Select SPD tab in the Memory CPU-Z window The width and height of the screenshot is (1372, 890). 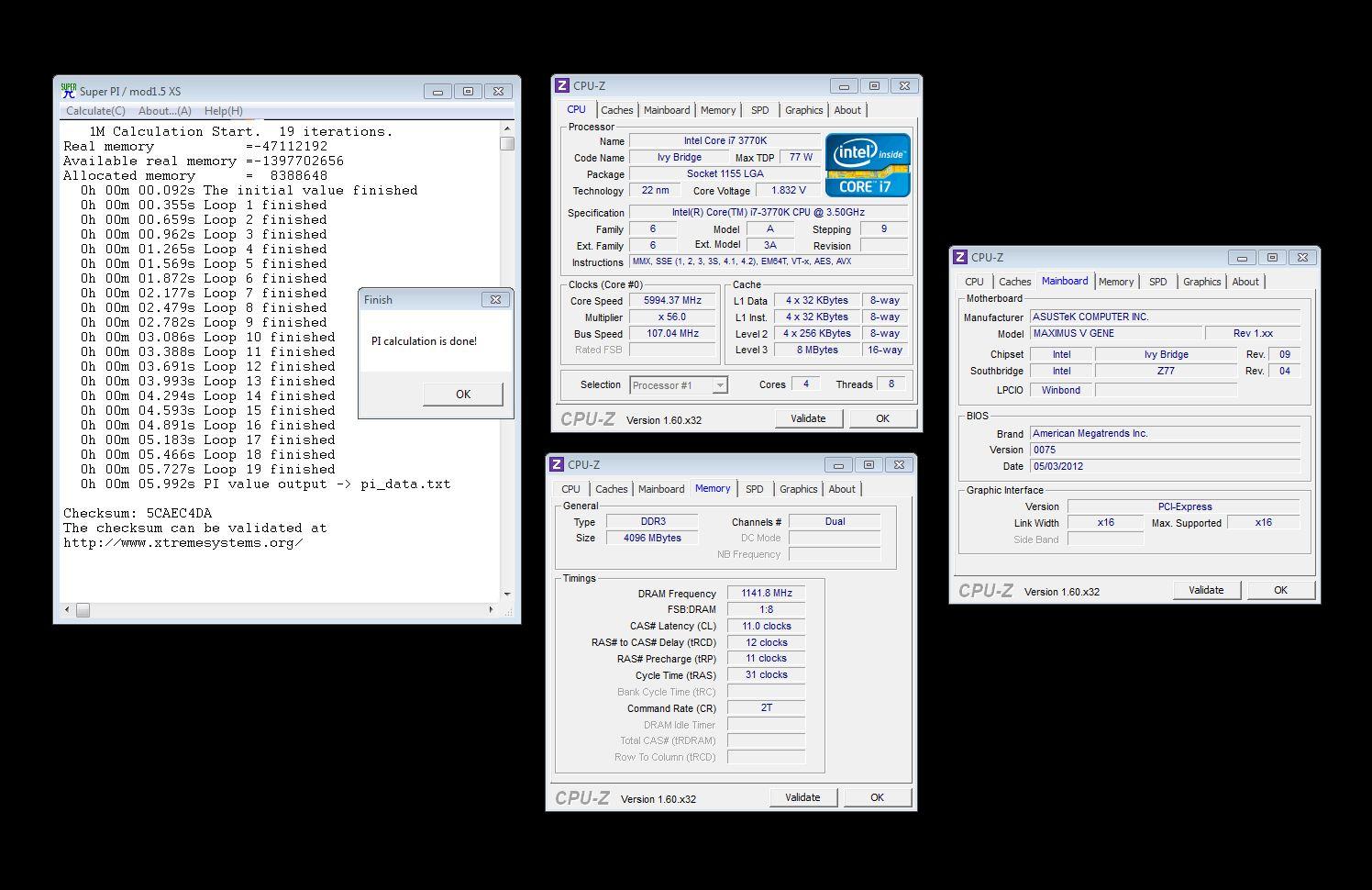click(x=755, y=489)
